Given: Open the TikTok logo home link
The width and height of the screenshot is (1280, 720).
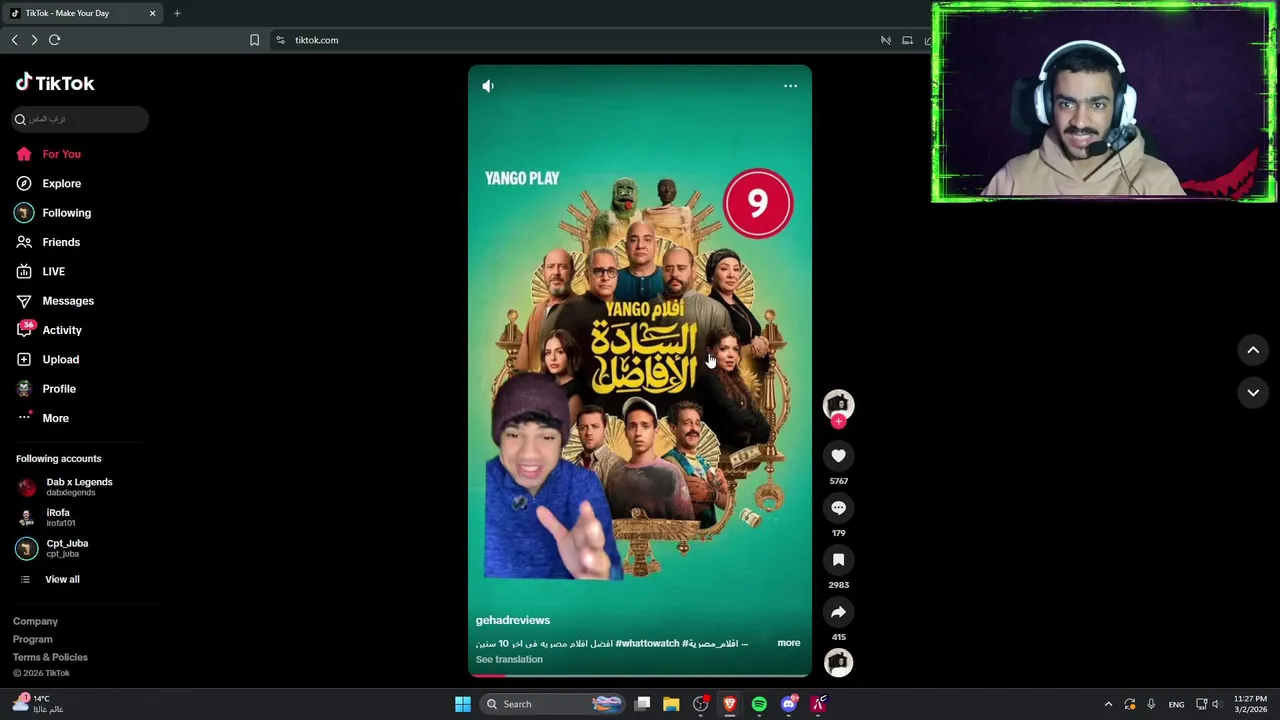Looking at the screenshot, I should (55, 83).
